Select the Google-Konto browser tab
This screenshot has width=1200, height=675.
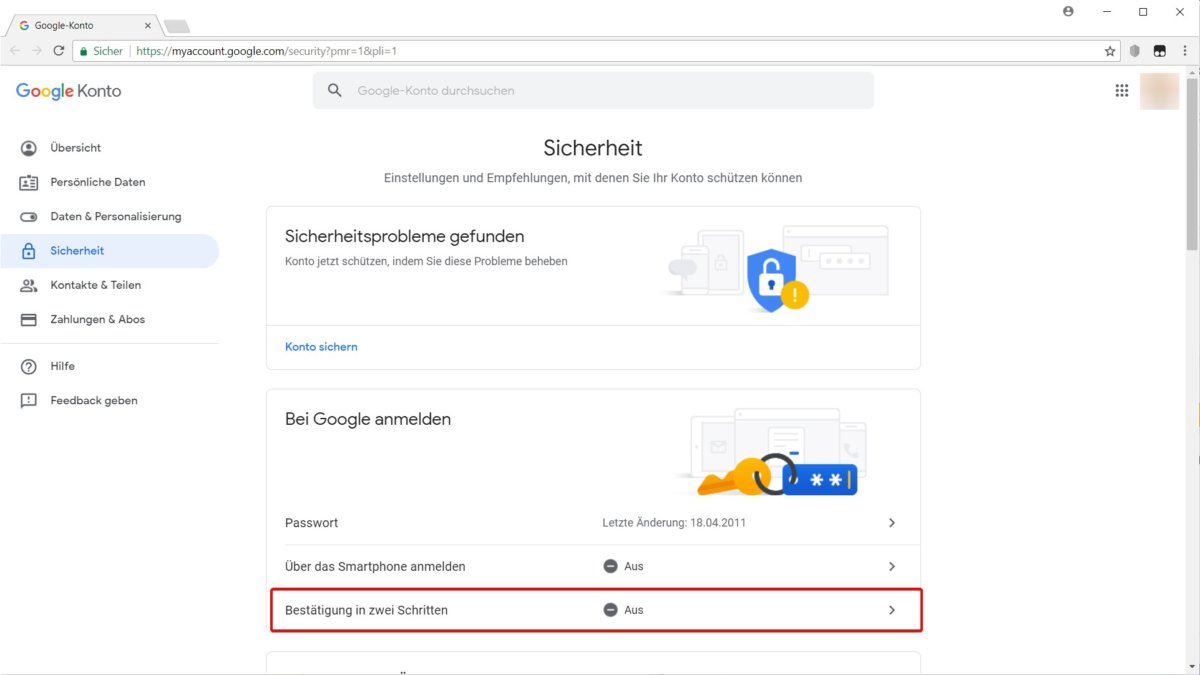coord(80,25)
